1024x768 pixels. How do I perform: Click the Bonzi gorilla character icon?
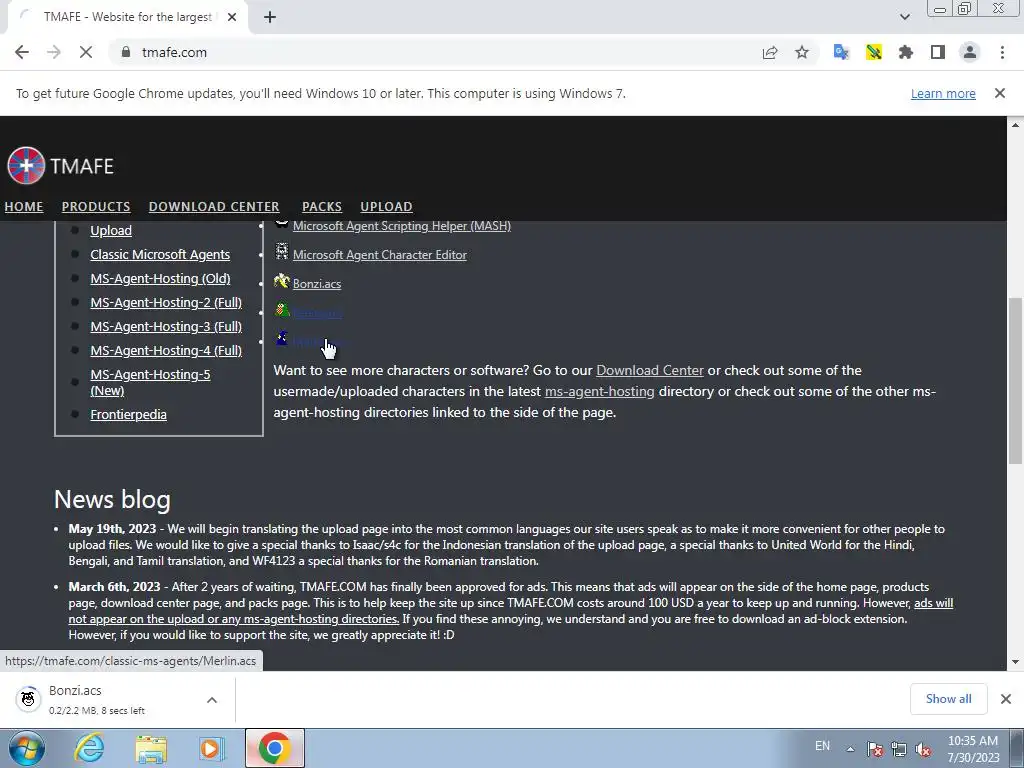[x=281, y=281]
